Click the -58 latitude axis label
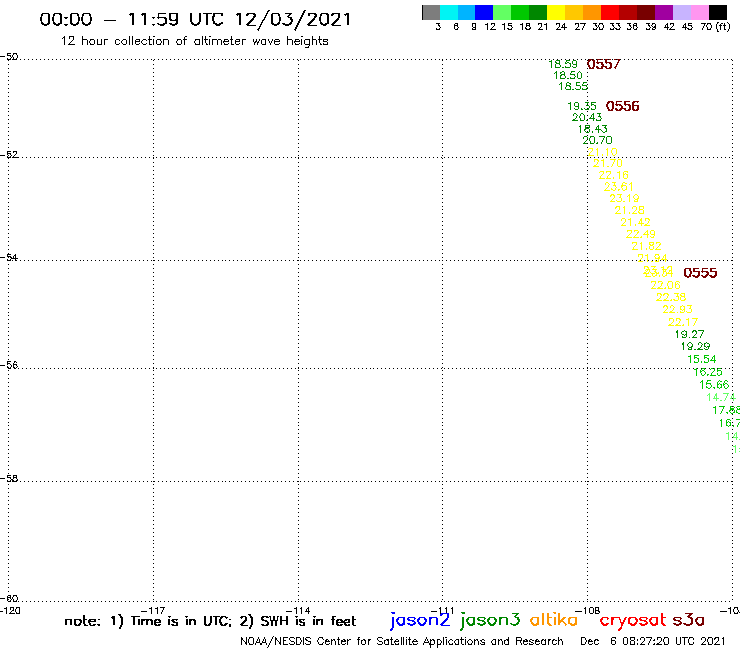This screenshot has height=650, width=740. [9, 479]
